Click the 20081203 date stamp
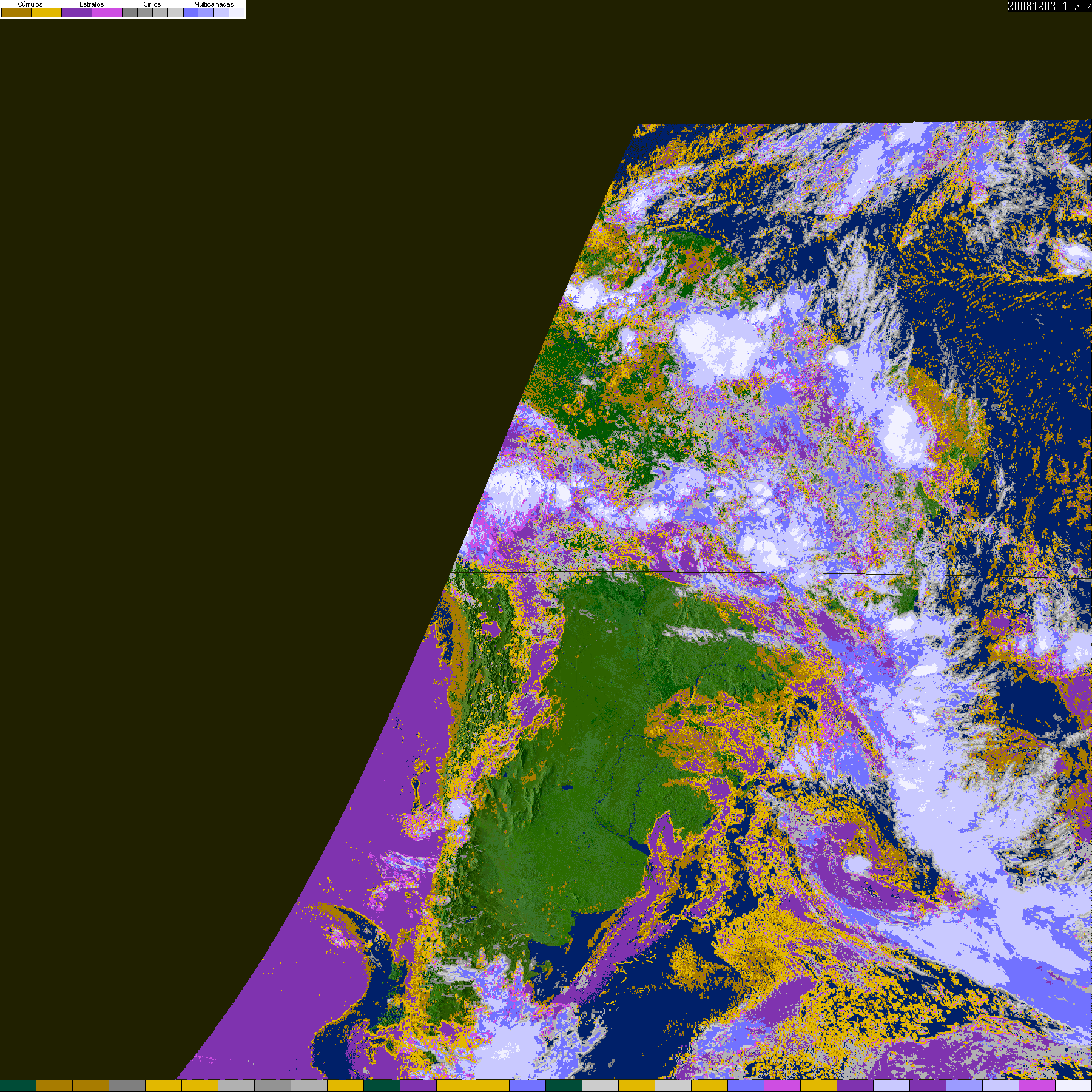This screenshot has width=1092, height=1092. point(1031,6)
